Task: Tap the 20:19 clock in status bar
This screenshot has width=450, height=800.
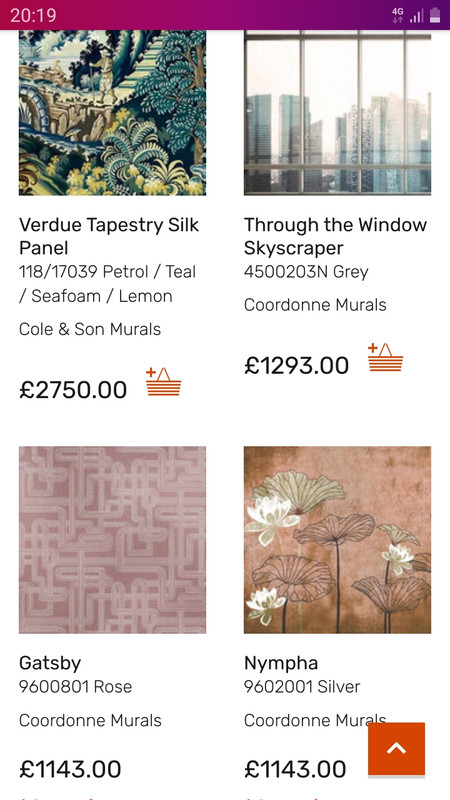Action: tap(33, 15)
